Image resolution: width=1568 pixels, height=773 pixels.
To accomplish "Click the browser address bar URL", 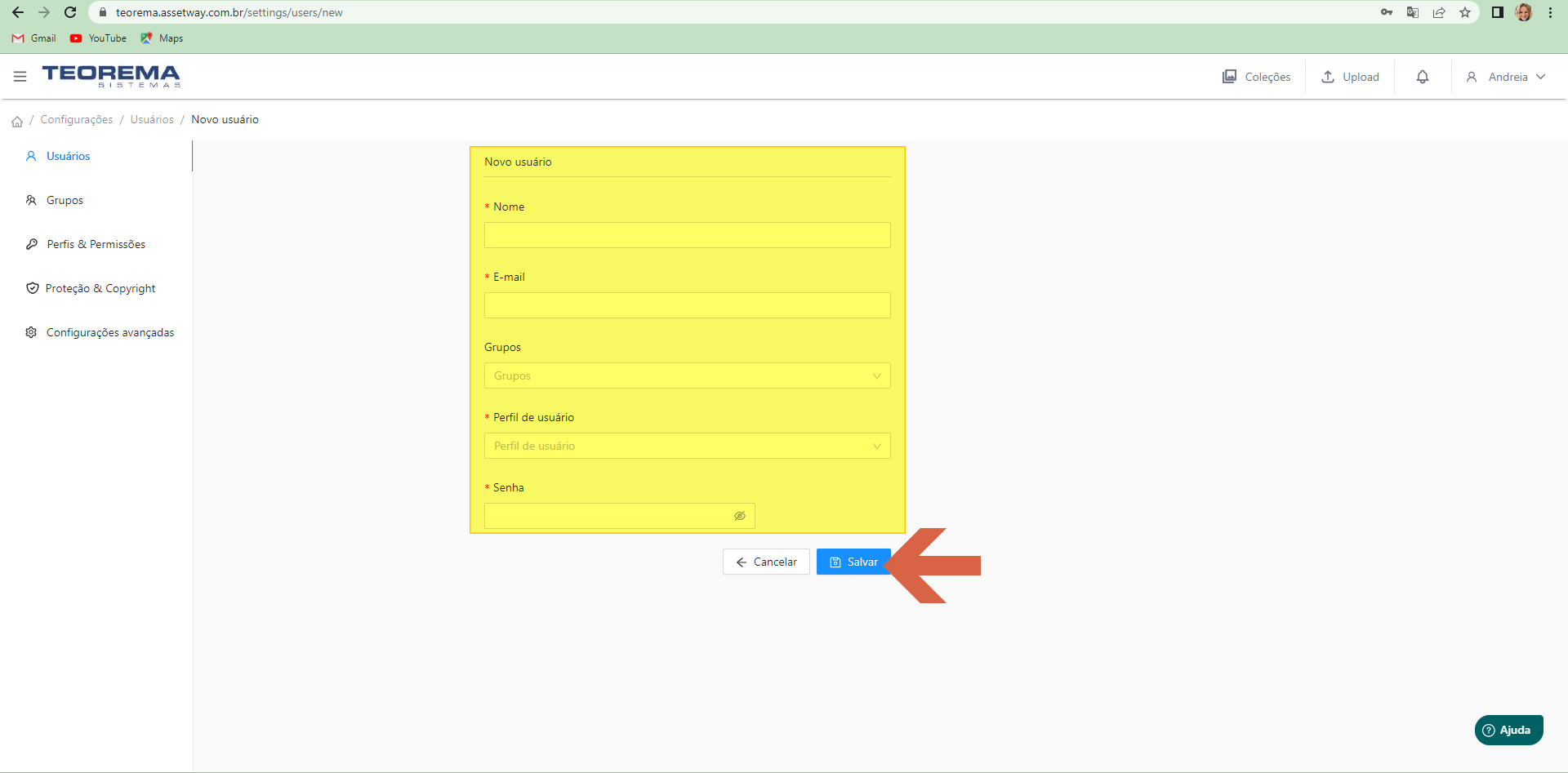I will (229, 12).
